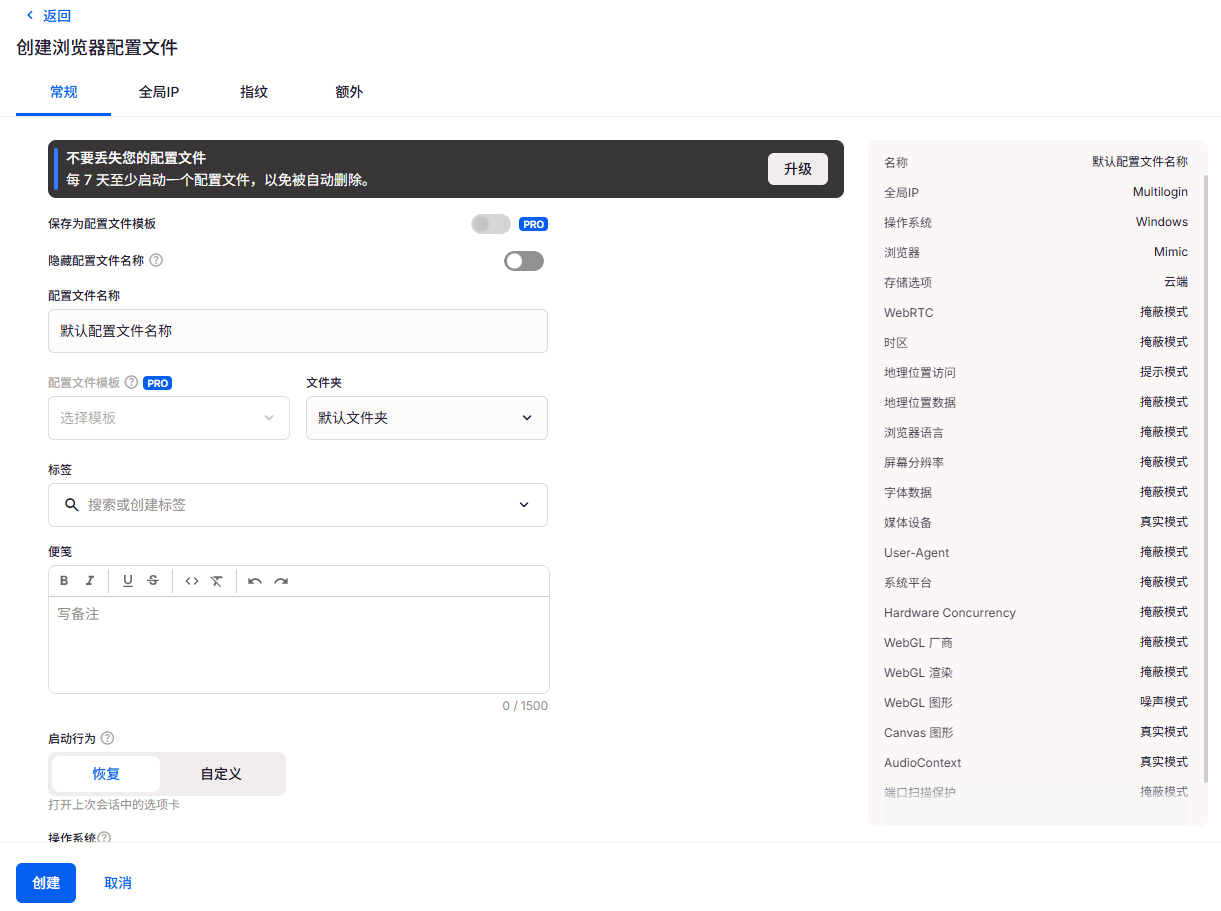Click the AudioContext summary row
Image resolution: width=1221 pixels, height=911 pixels.
click(x=1036, y=762)
